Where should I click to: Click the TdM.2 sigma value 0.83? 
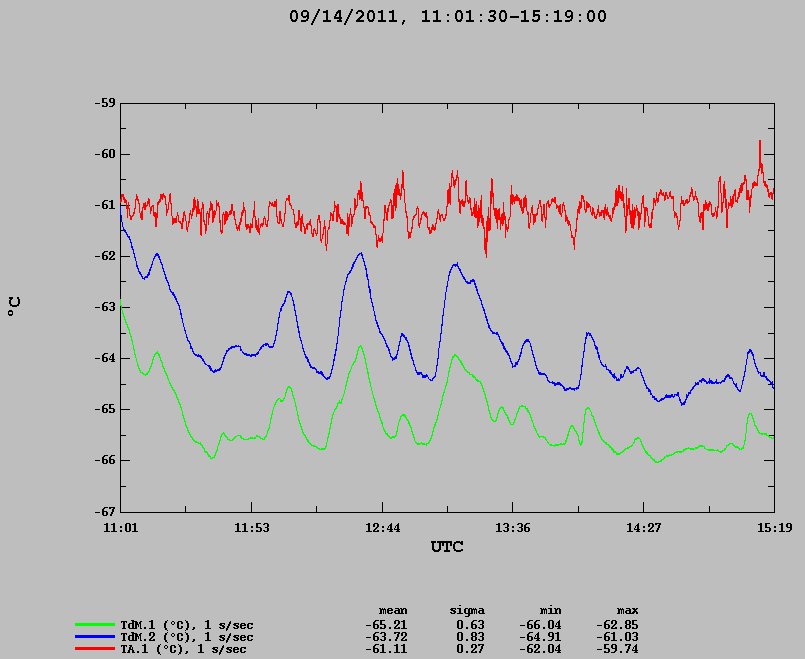click(470, 637)
